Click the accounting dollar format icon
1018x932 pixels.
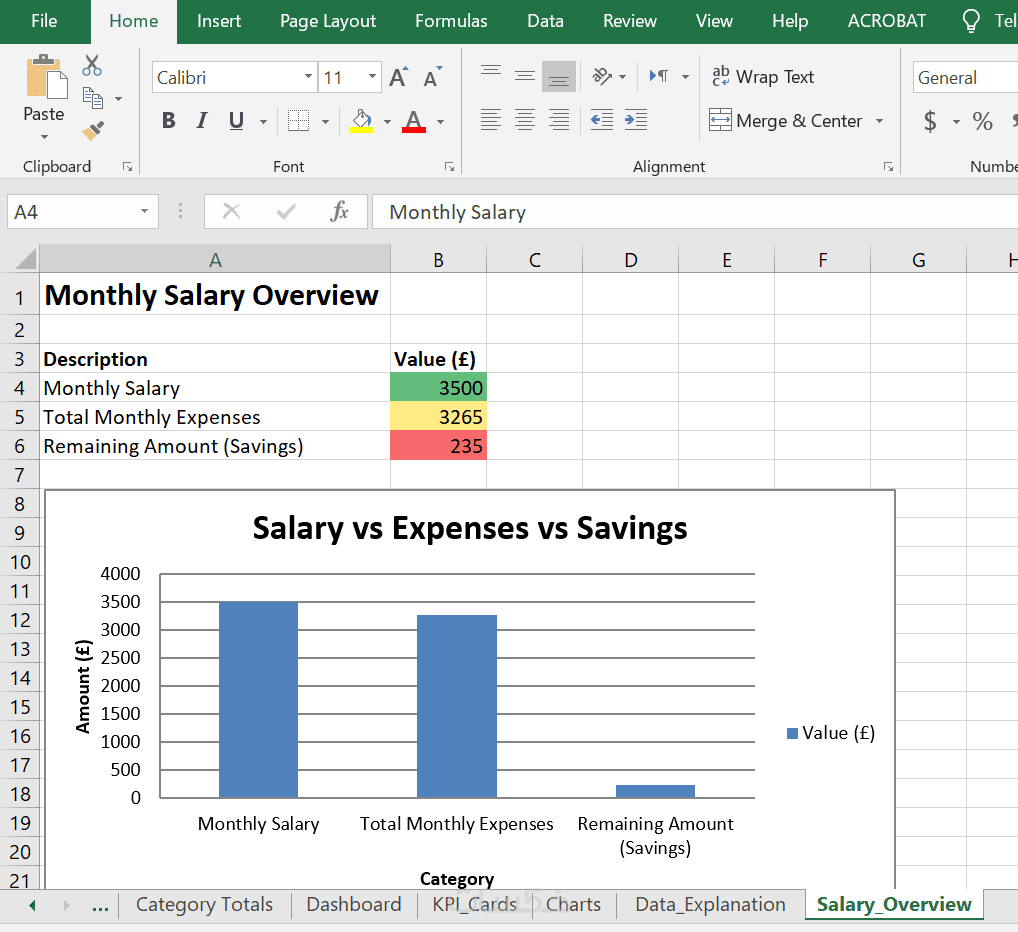(930, 121)
